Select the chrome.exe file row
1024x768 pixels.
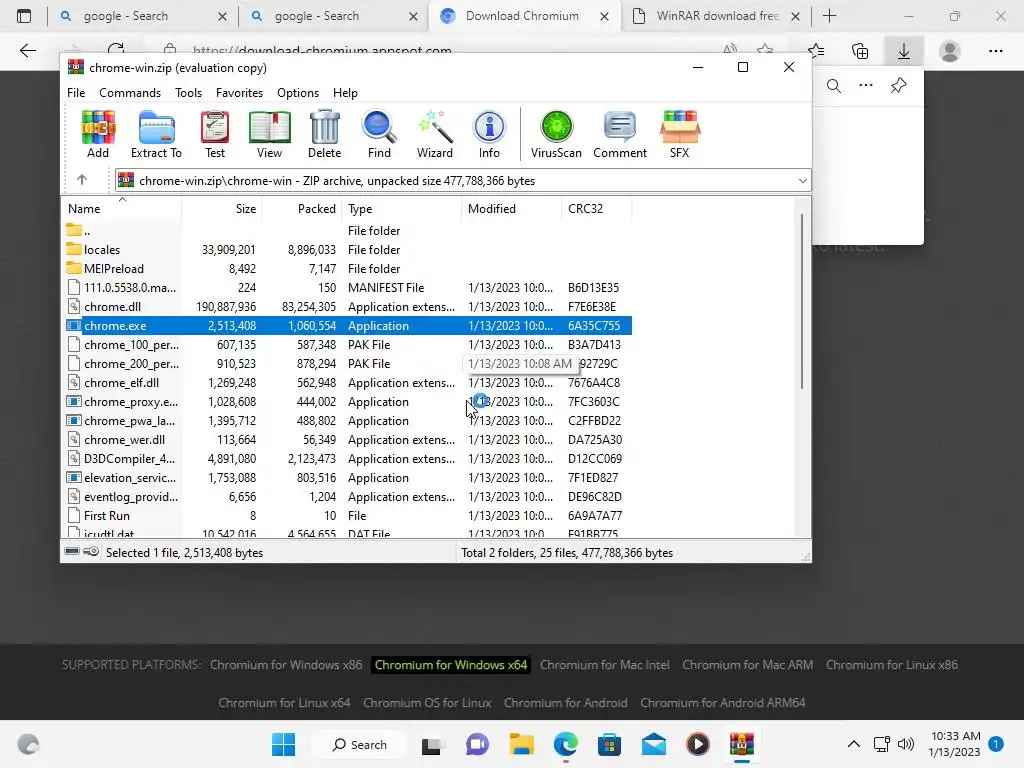point(348,325)
